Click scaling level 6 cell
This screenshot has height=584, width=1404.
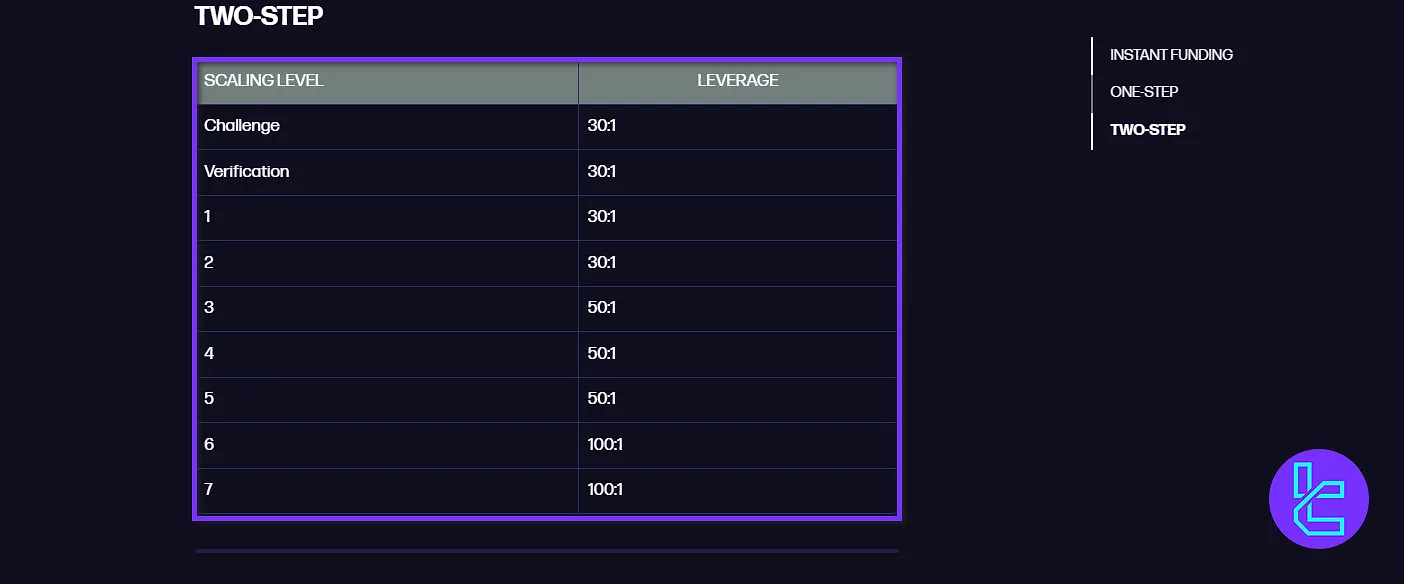tap(209, 445)
